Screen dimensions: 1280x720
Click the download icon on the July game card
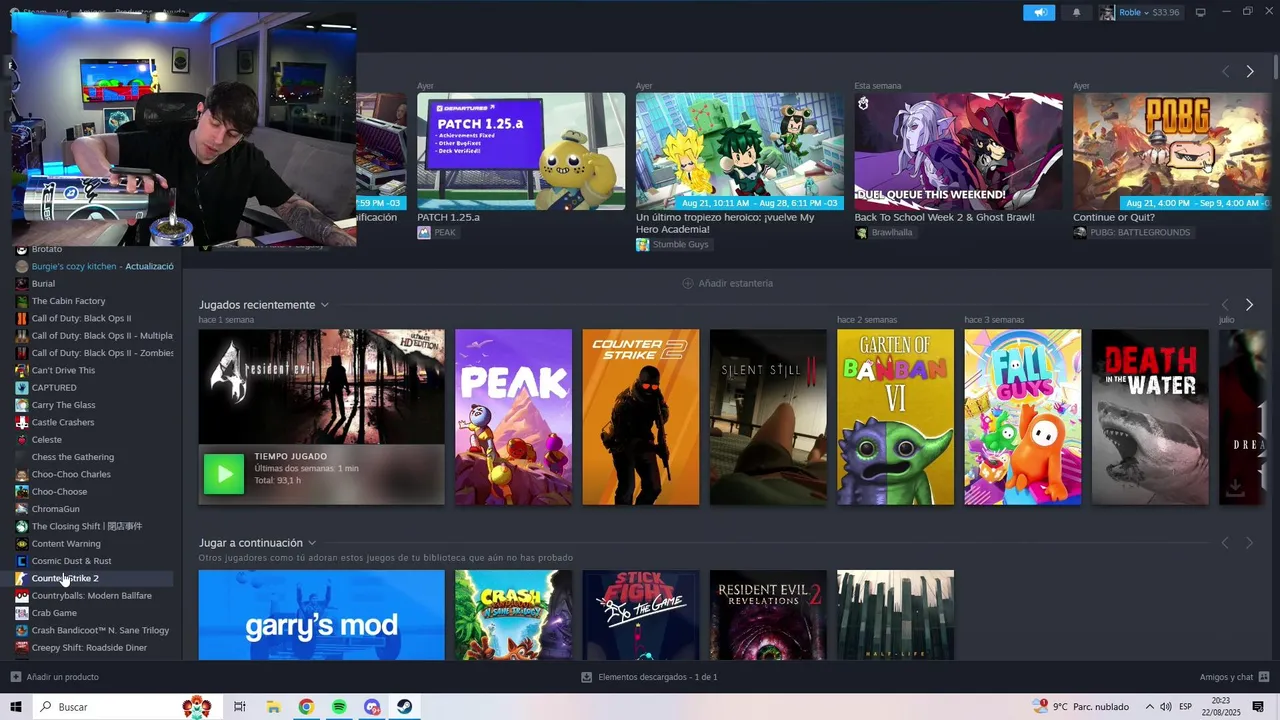coord(1235,487)
